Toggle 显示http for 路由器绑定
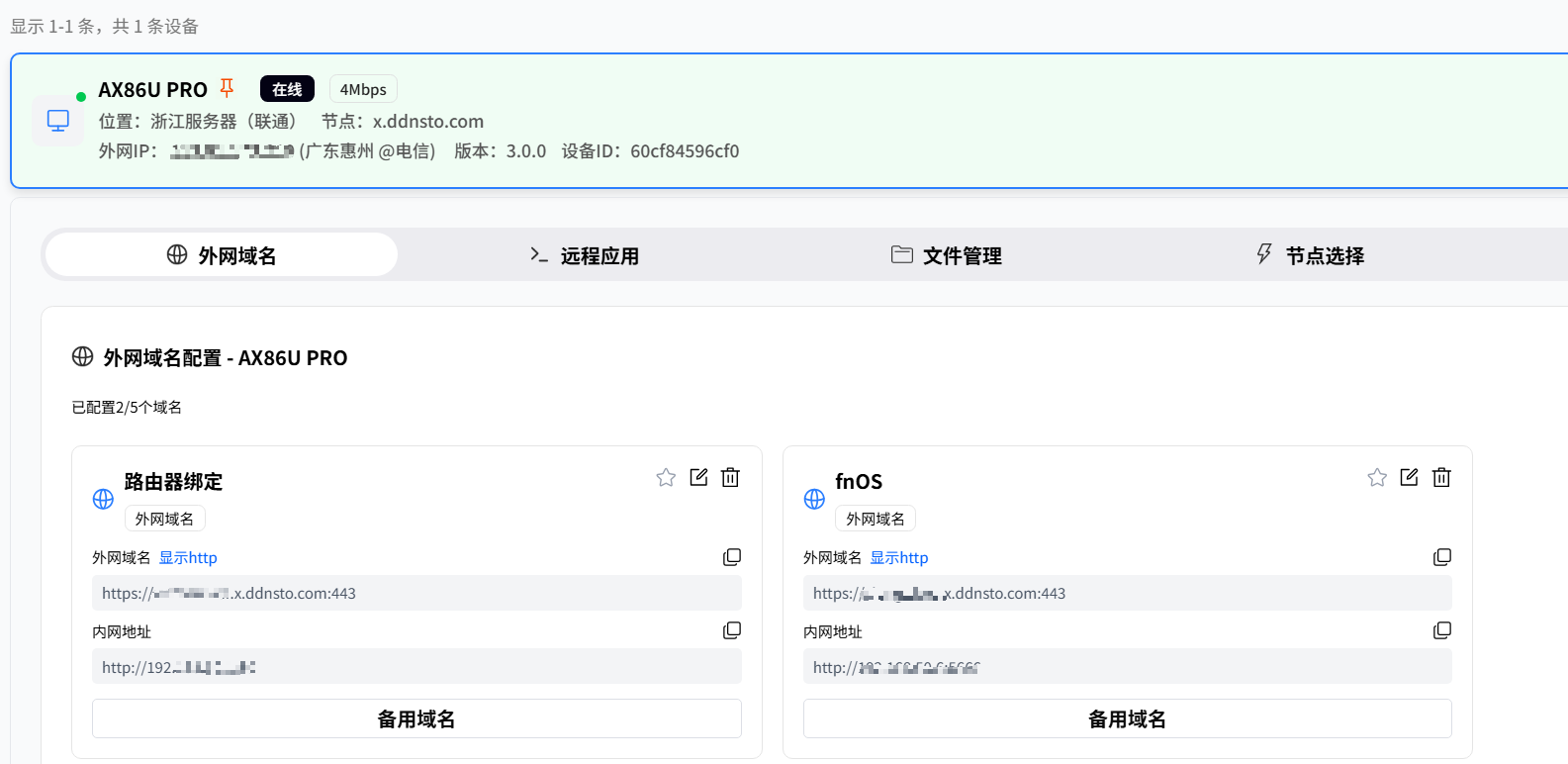The width and height of the screenshot is (1568, 764). [188, 558]
